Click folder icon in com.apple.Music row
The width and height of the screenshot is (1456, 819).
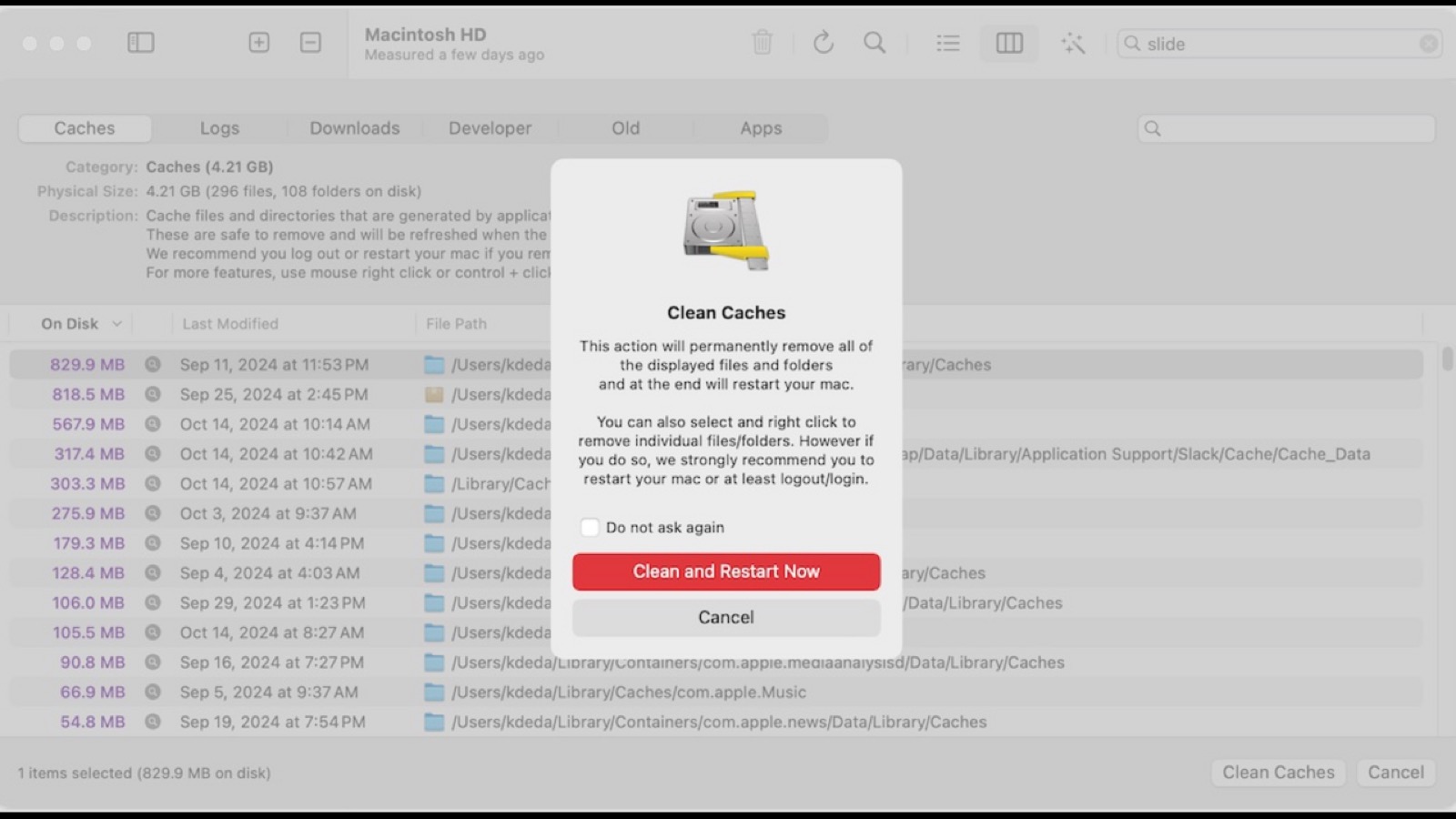pyautogui.click(x=435, y=693)
